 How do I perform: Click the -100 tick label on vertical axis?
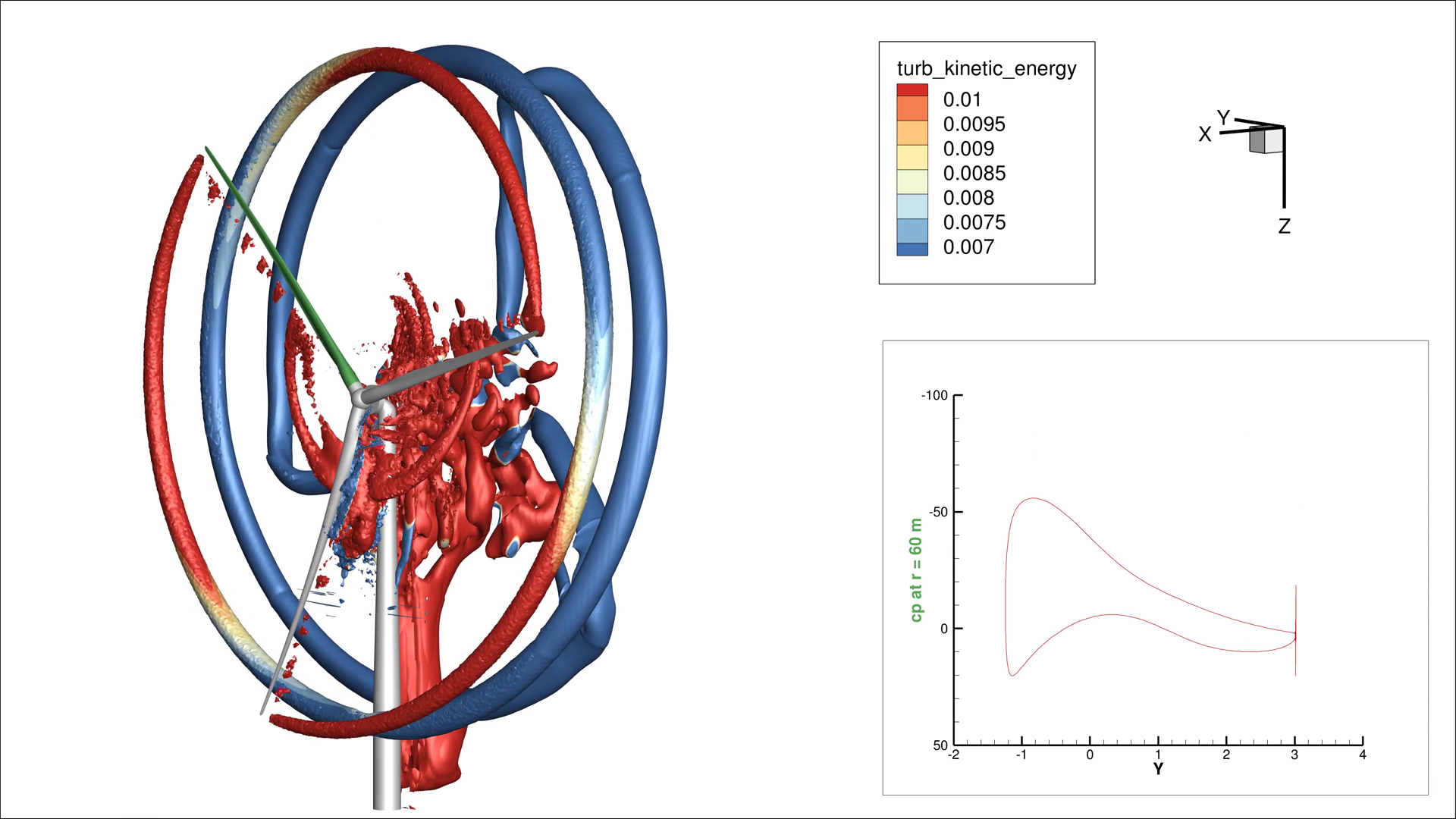pyautogui.click(x=934, y=396)
